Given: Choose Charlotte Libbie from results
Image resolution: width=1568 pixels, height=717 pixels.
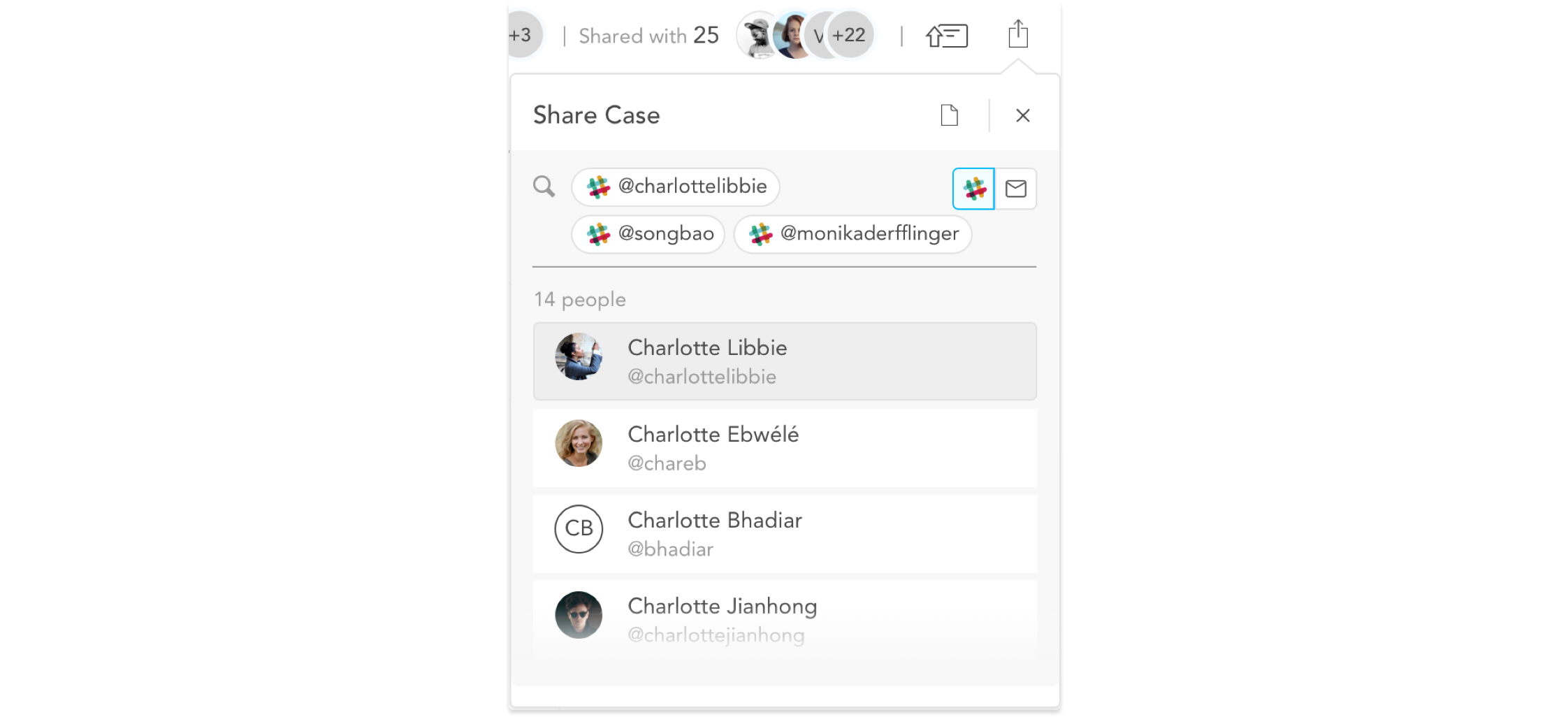Looking at the screenshot, I should point(785,361).
